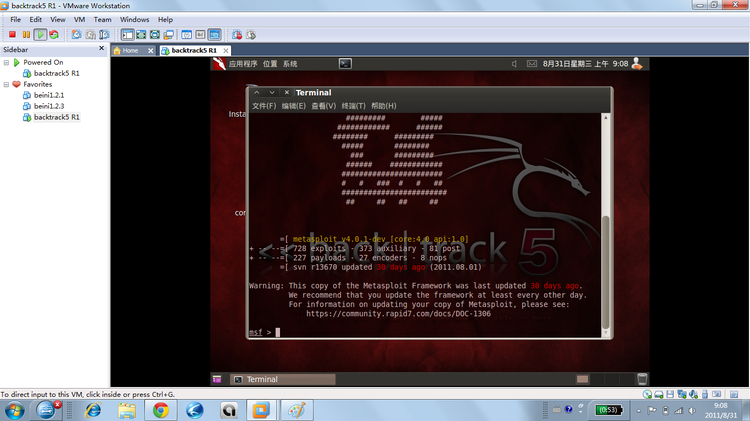This screenshot has height=421, width=750.
Task: Click the Terminal scrollbar up arrow
Action: pyautogui.click(x=606, y=118)
